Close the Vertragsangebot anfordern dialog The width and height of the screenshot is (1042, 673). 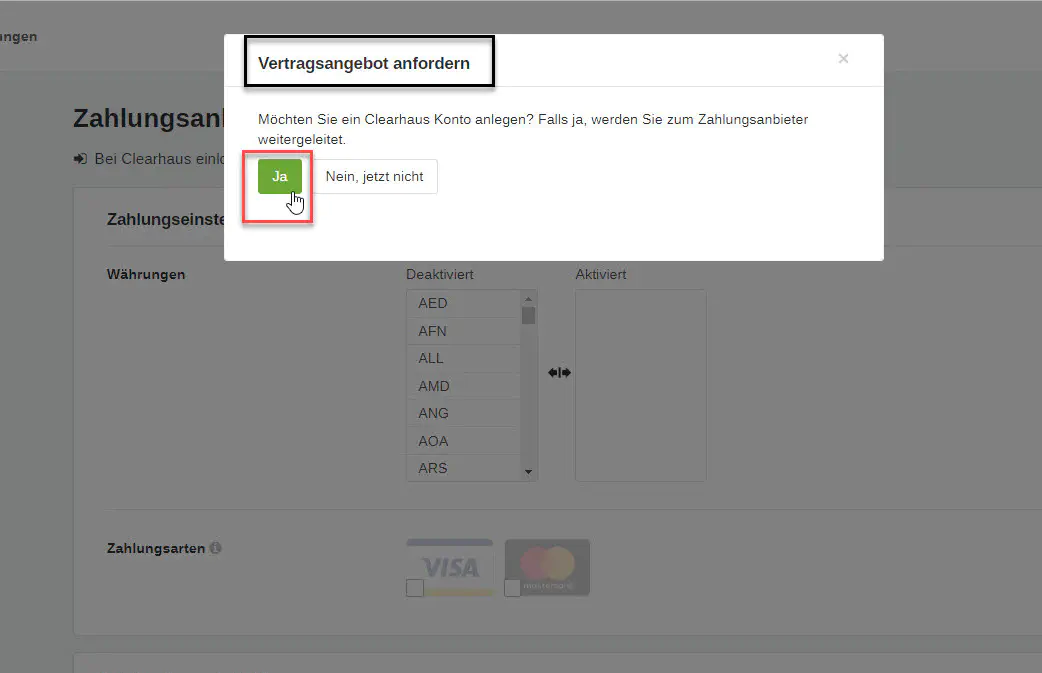(x=843, y=59)
